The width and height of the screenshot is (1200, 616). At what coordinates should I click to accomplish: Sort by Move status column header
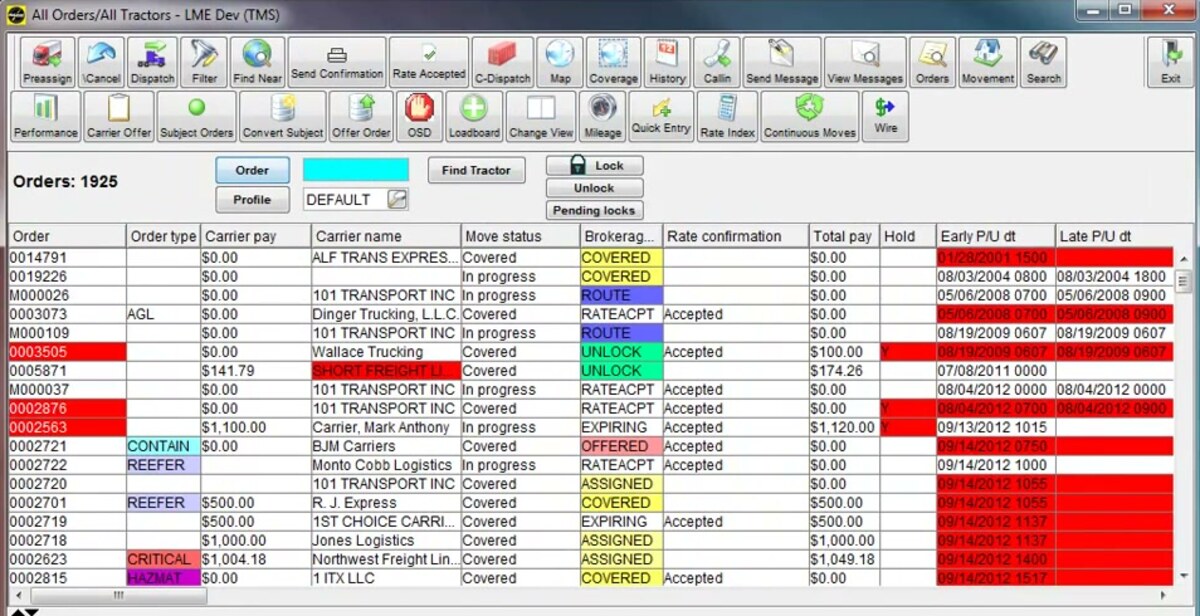(520, 236)
